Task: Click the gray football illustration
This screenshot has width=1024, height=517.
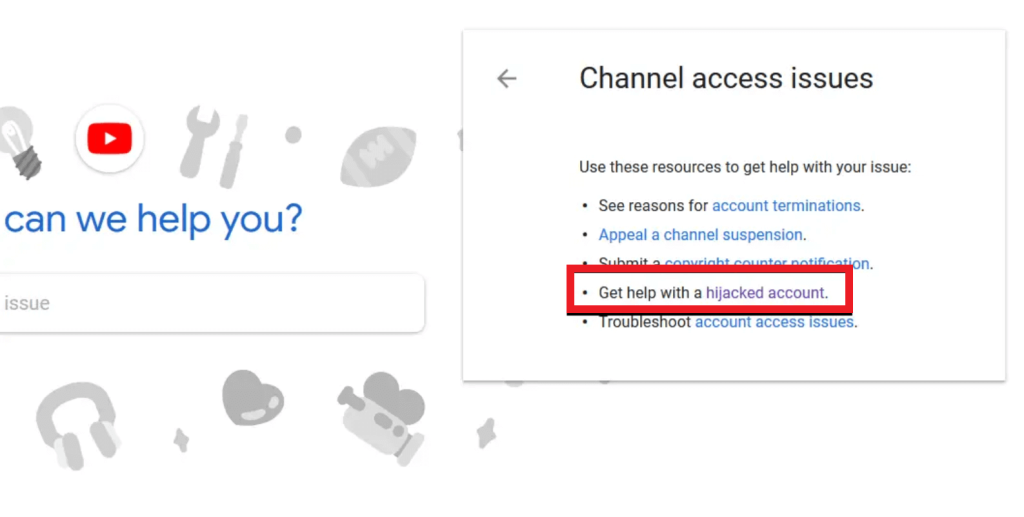Action: (378, 157)
